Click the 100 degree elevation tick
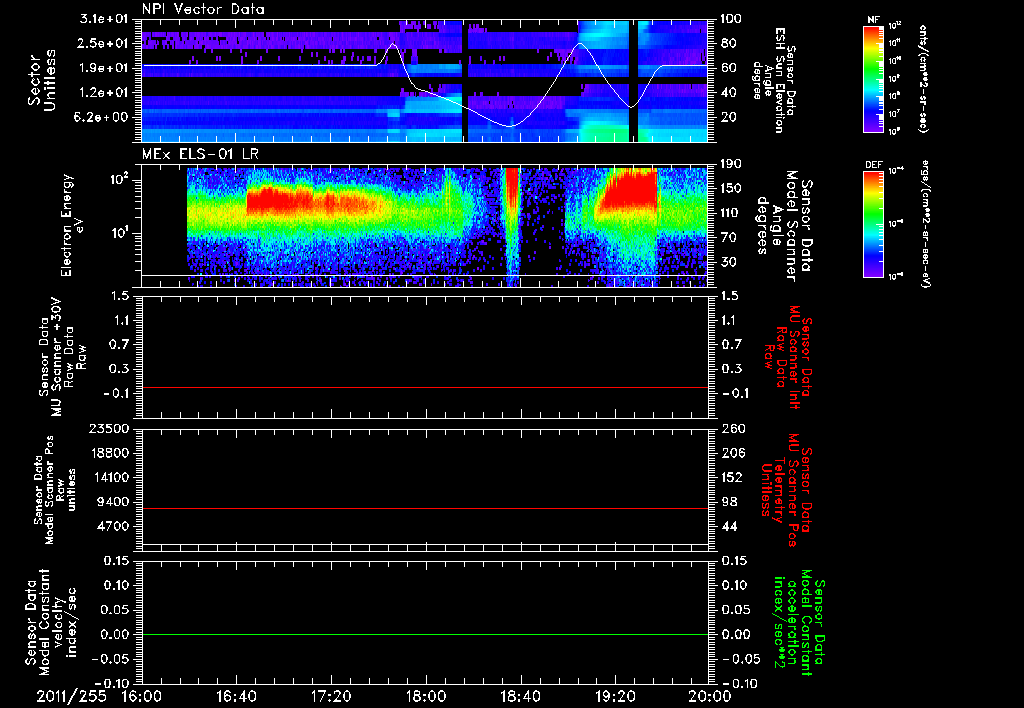This screenshot has width=1024, height=708. pyautogui.click(x=731, y=19)
